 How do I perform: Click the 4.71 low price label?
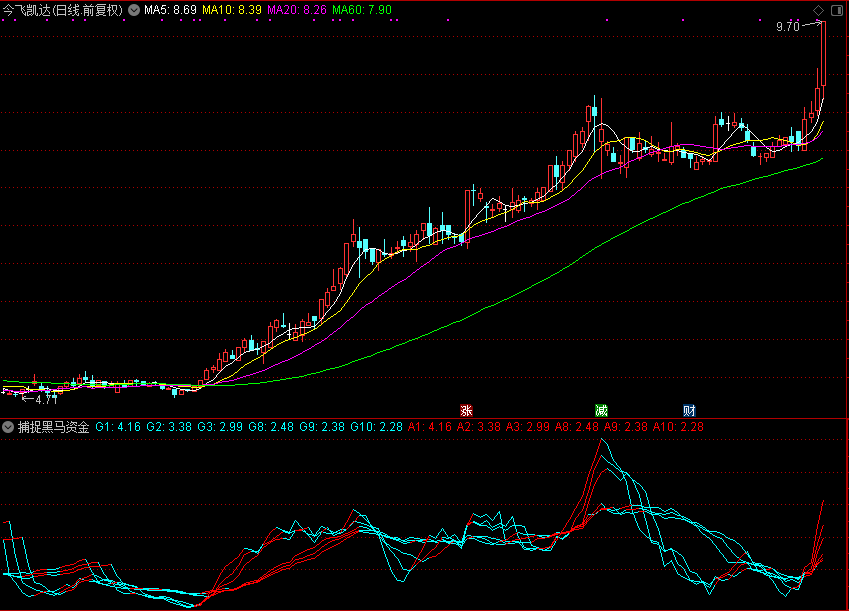click(47, 400)
